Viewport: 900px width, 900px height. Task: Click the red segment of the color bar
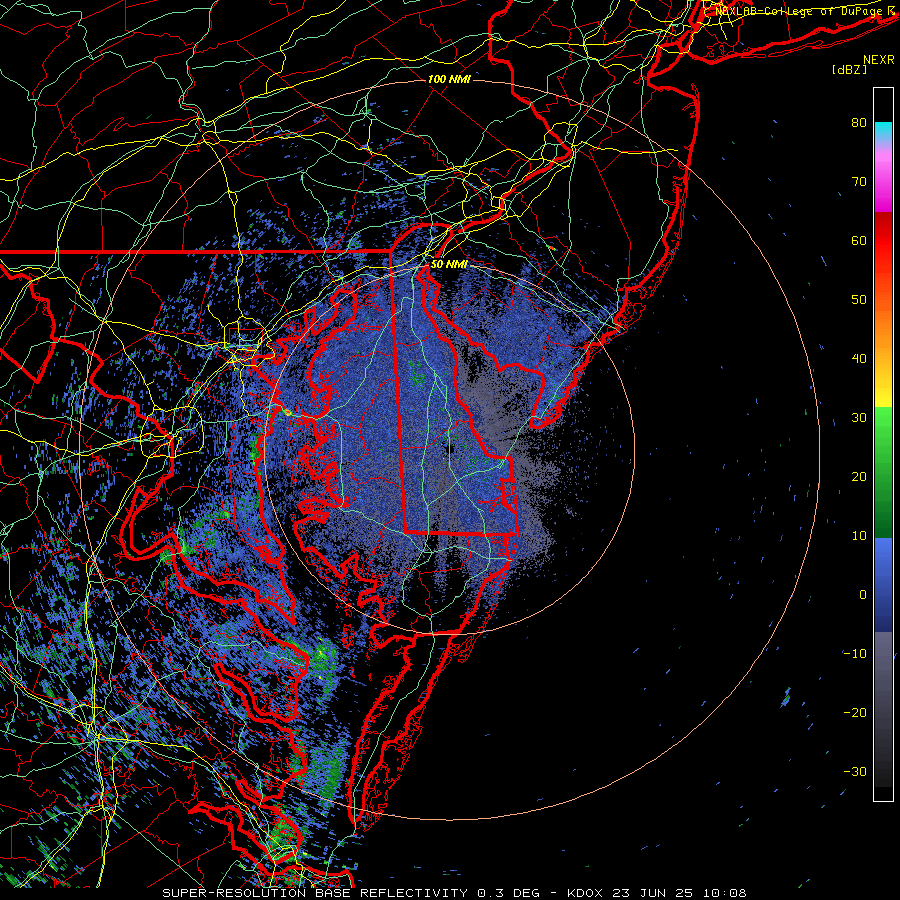click(x=883, y=241)
